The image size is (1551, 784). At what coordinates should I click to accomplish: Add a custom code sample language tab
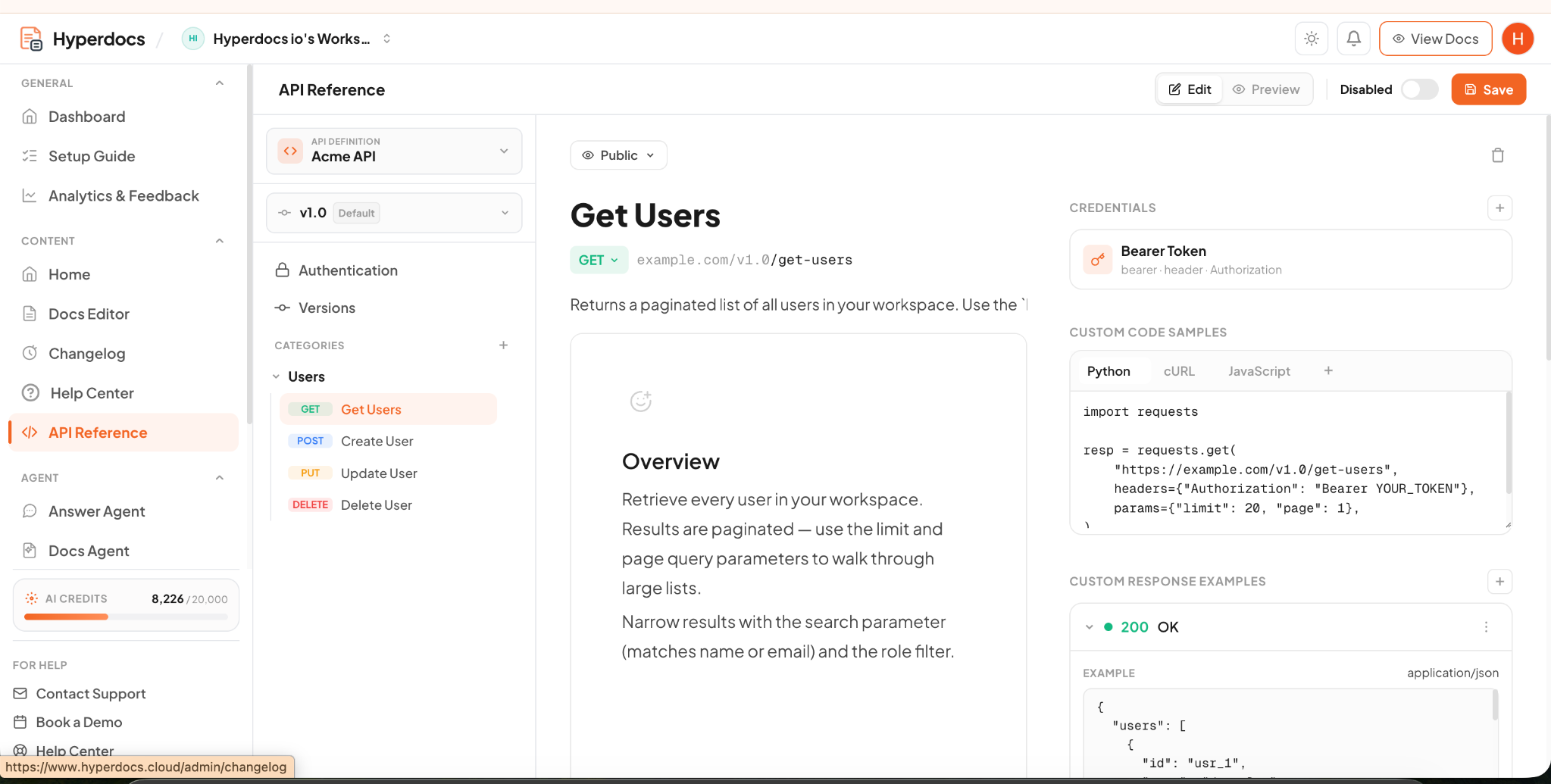click(1328, 370)
